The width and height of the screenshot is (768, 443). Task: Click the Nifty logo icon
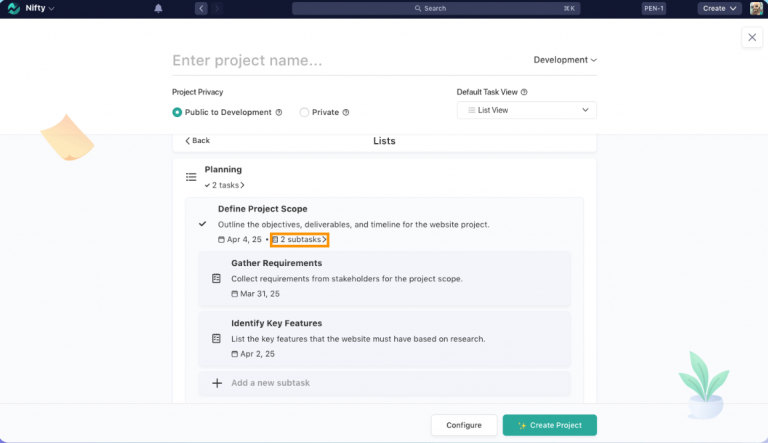coord(14,8)
